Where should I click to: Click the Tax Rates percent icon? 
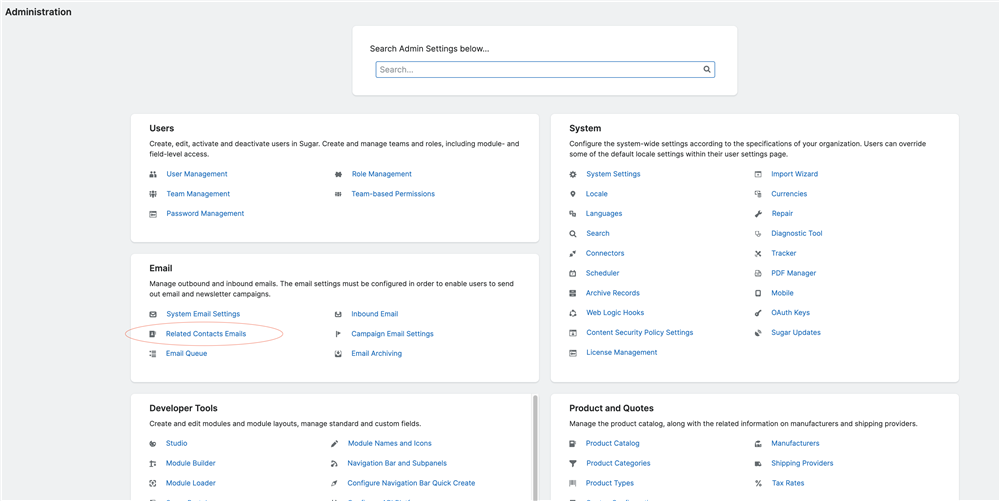[759, 483]
